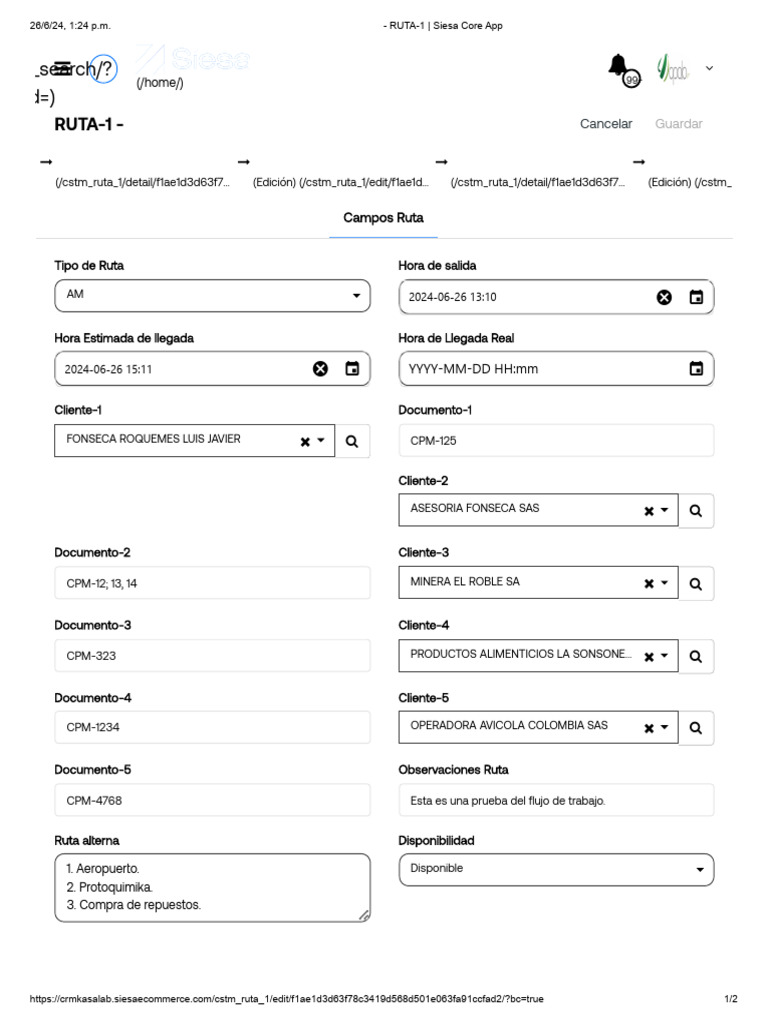The image size is (768, 1024).
Task: Select the Campos Ruta tab
Action: [383, 218]
